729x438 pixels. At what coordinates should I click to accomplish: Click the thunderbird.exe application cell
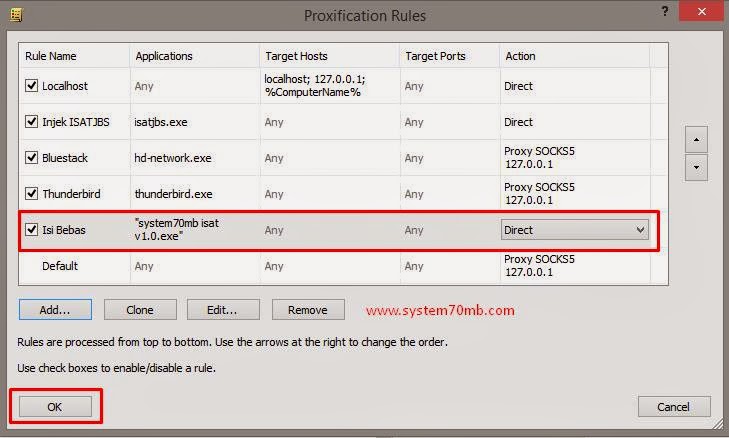[x=173, y=194]
